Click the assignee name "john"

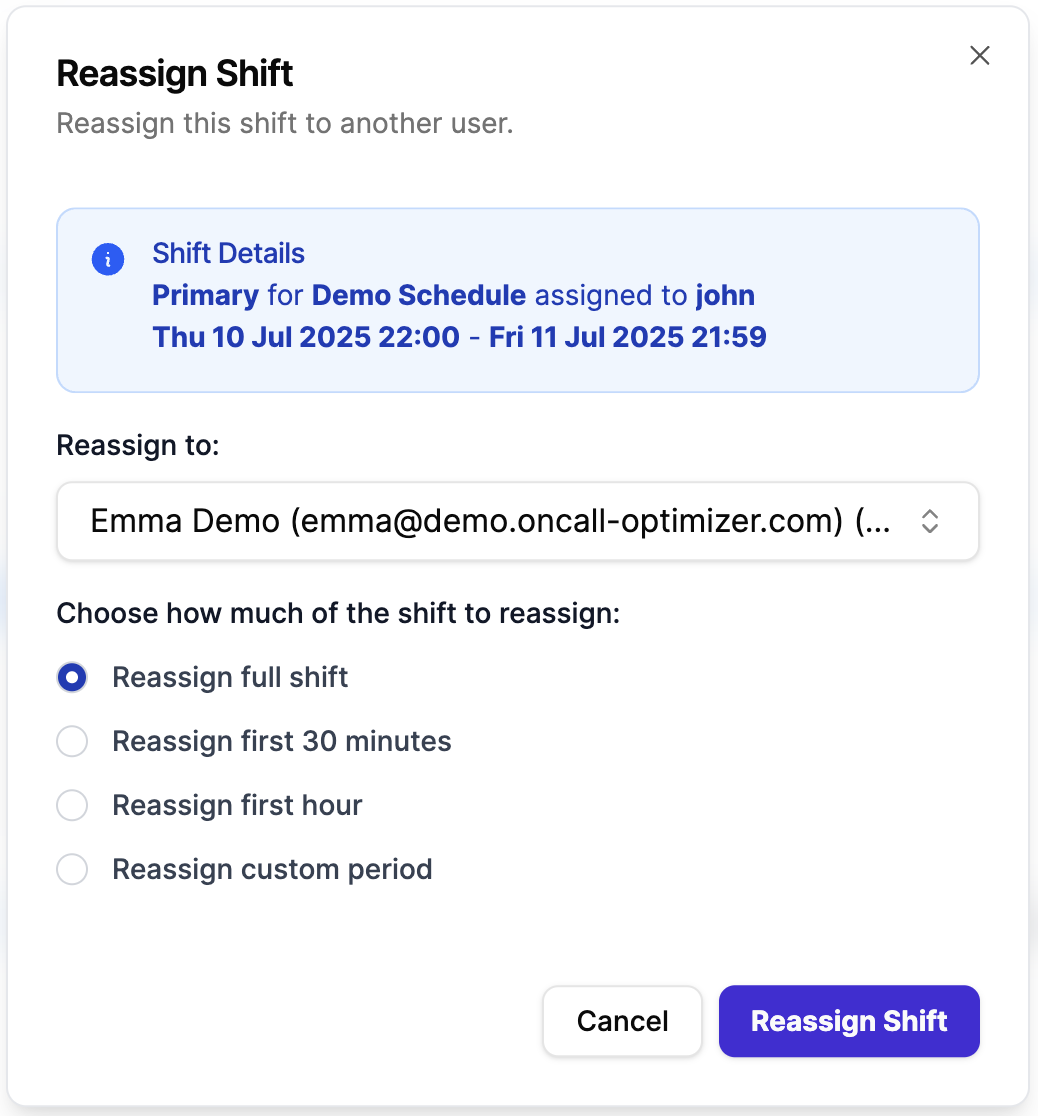[x=725, y=295]
